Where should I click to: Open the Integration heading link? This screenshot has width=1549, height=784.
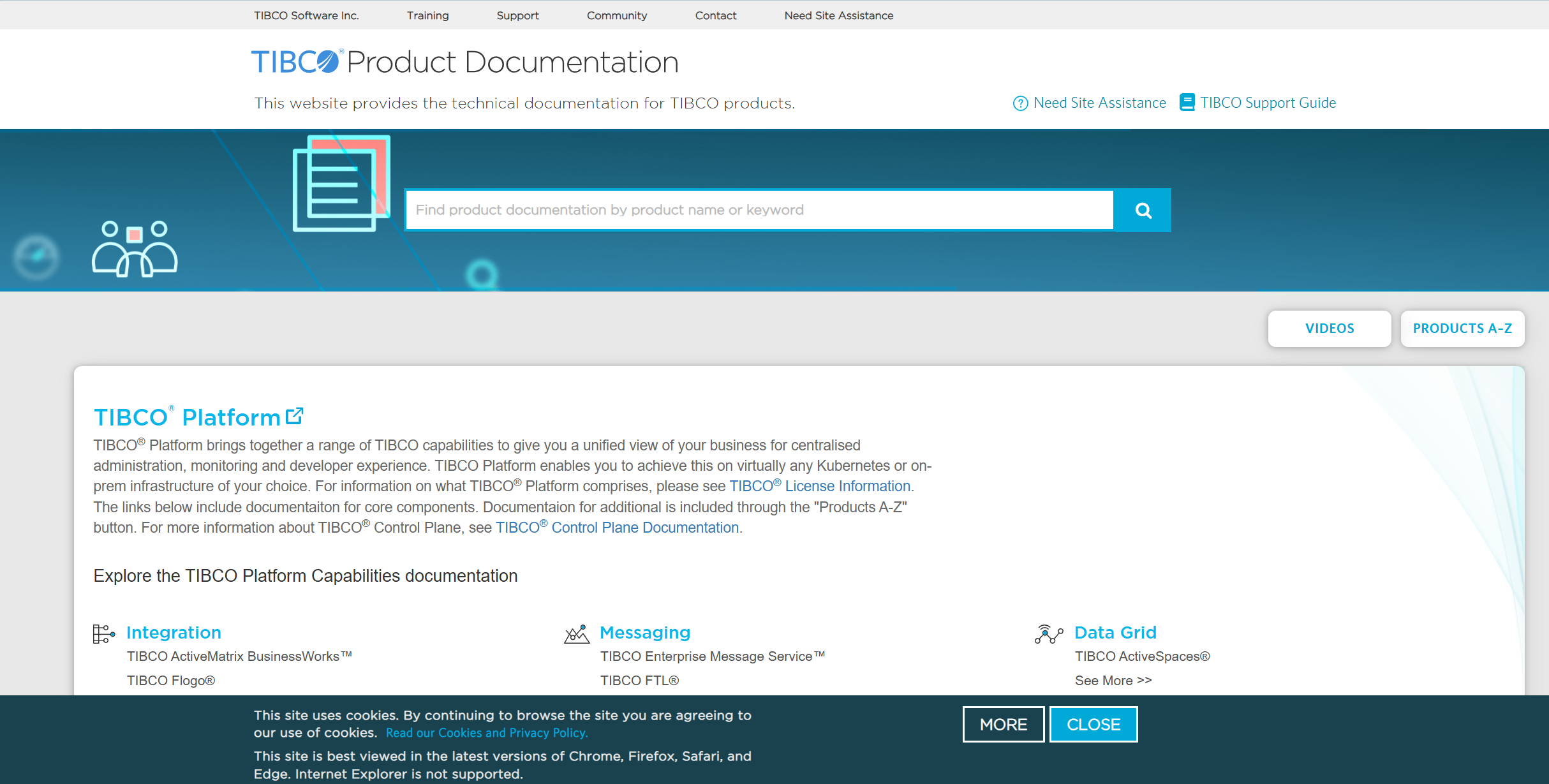pos(174,633)
